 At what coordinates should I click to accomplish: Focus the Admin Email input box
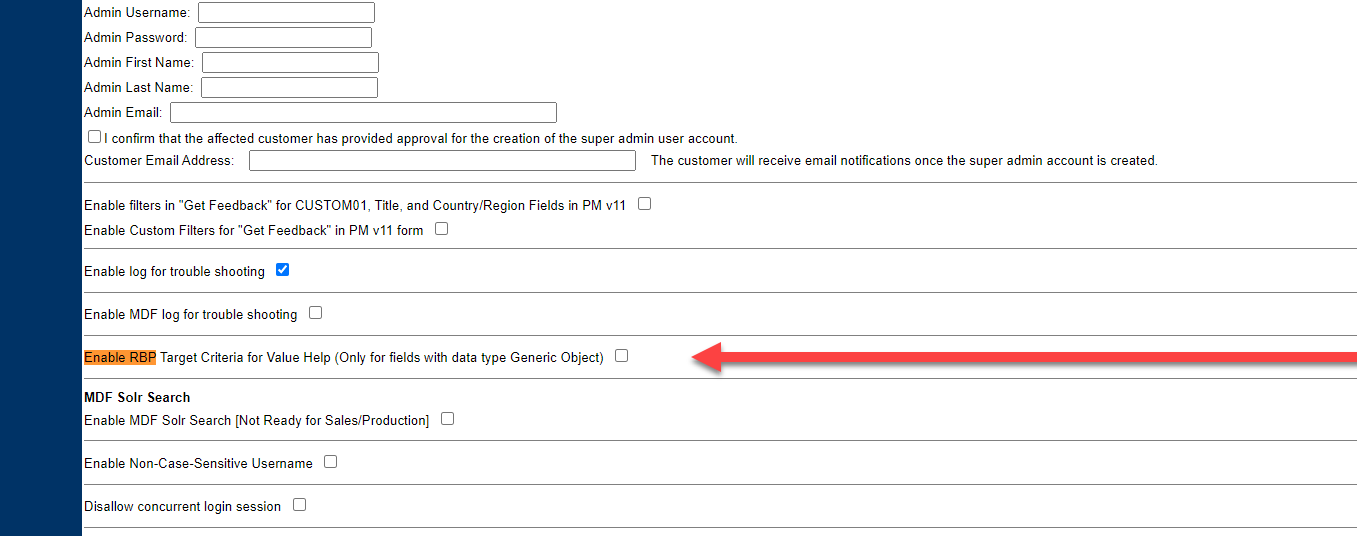pyautogui.click(x=363, y=112)
